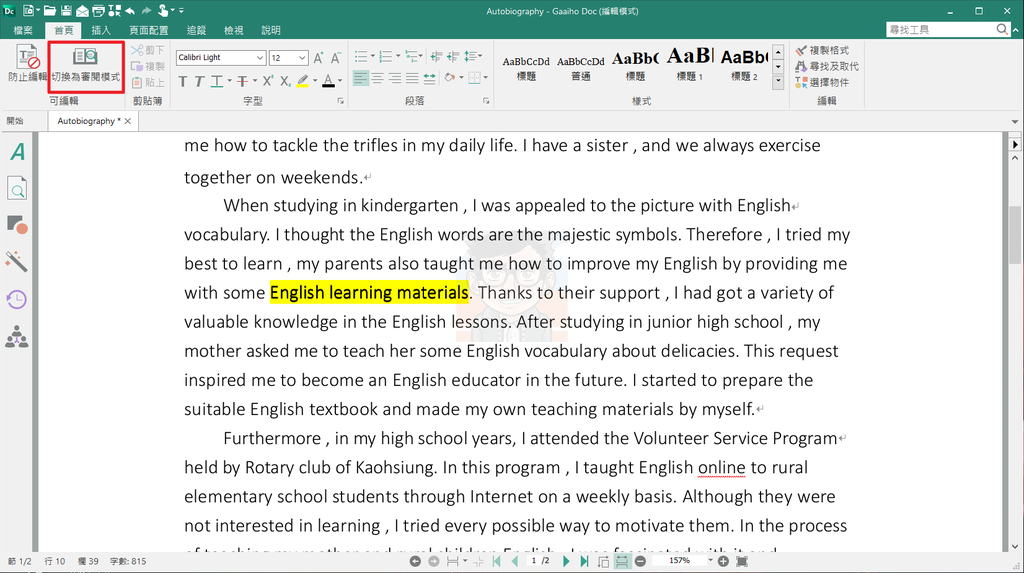
Task: Send document by email envelope icon
Action: [82, 10]
